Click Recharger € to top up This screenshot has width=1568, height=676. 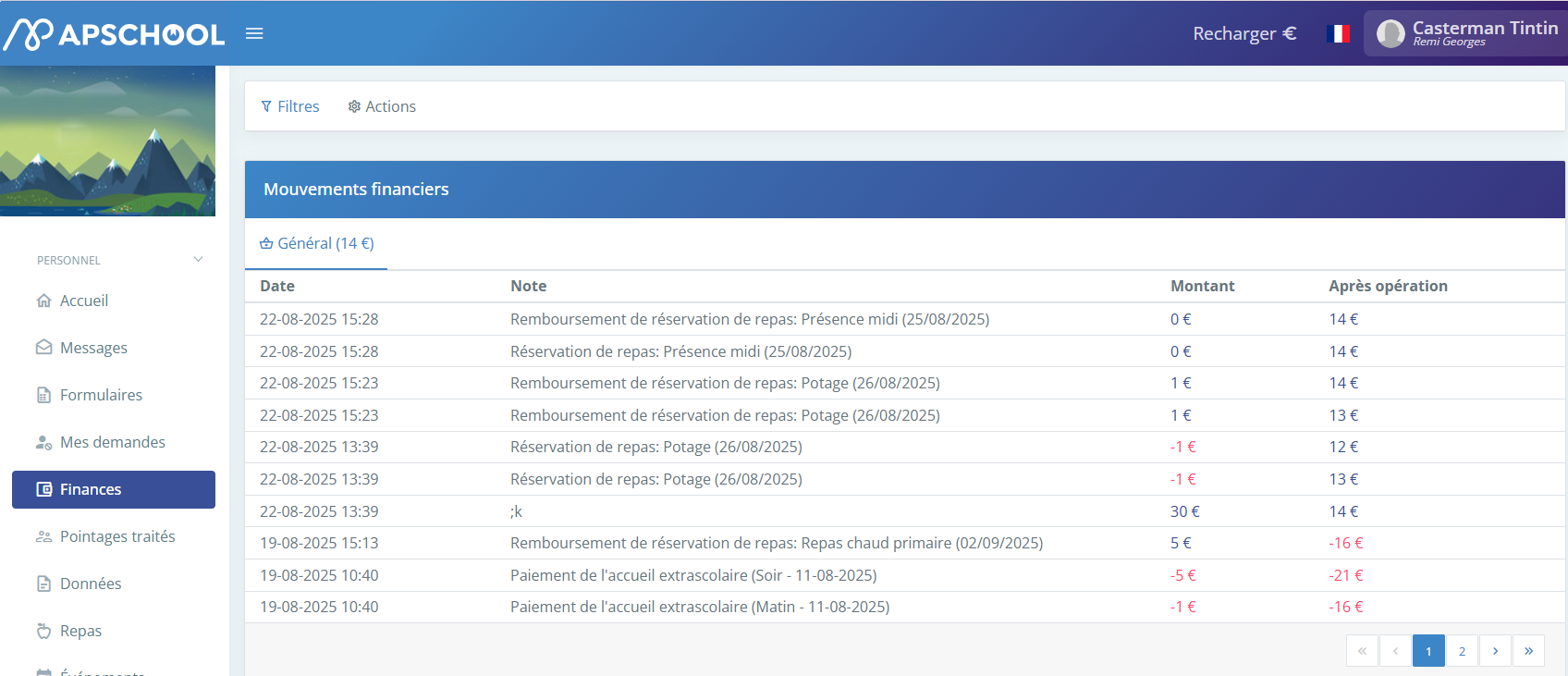[1244, 34]
